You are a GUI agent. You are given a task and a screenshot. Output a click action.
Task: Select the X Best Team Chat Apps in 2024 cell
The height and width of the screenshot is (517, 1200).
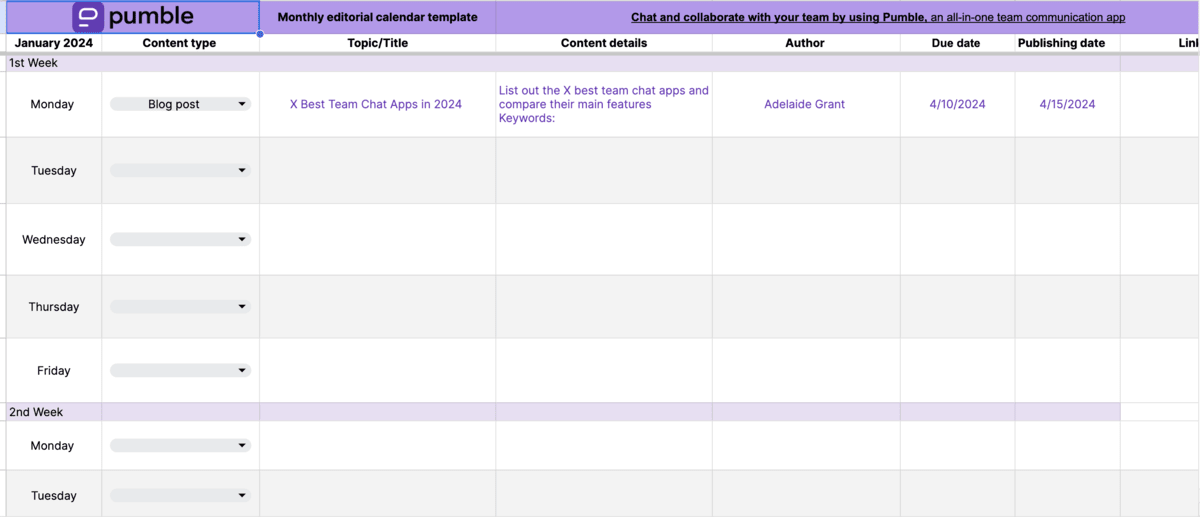pos(378,104)
